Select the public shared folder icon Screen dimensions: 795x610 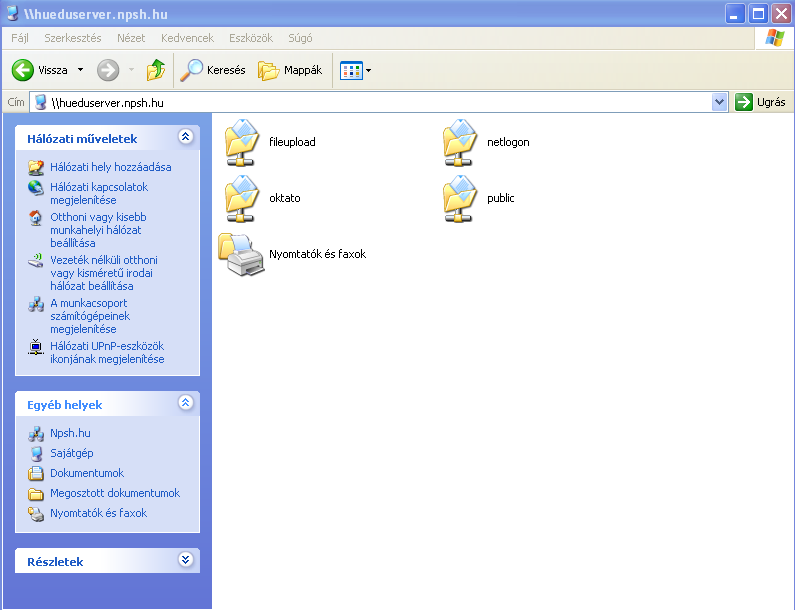point(460,199)
